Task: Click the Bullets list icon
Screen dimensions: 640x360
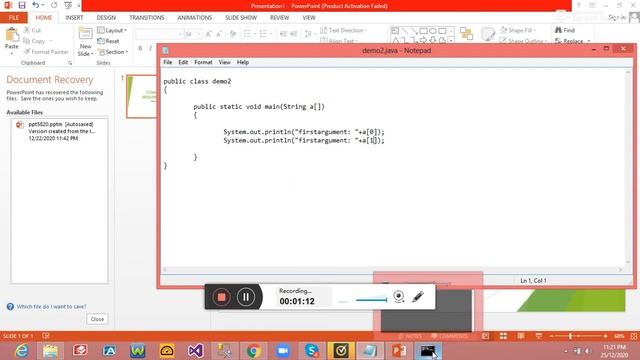Action: click(x=247, y=34)
